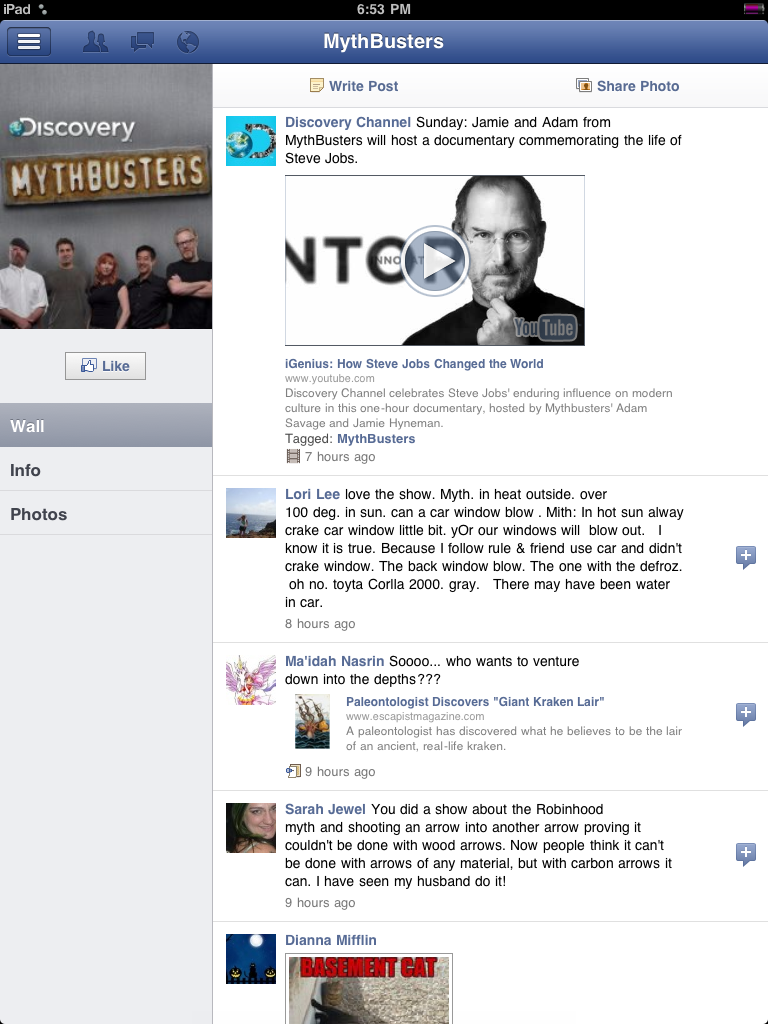768x1024 pixels.
Task: Switch to the Photos tab
Action: (x=106, y=514)
